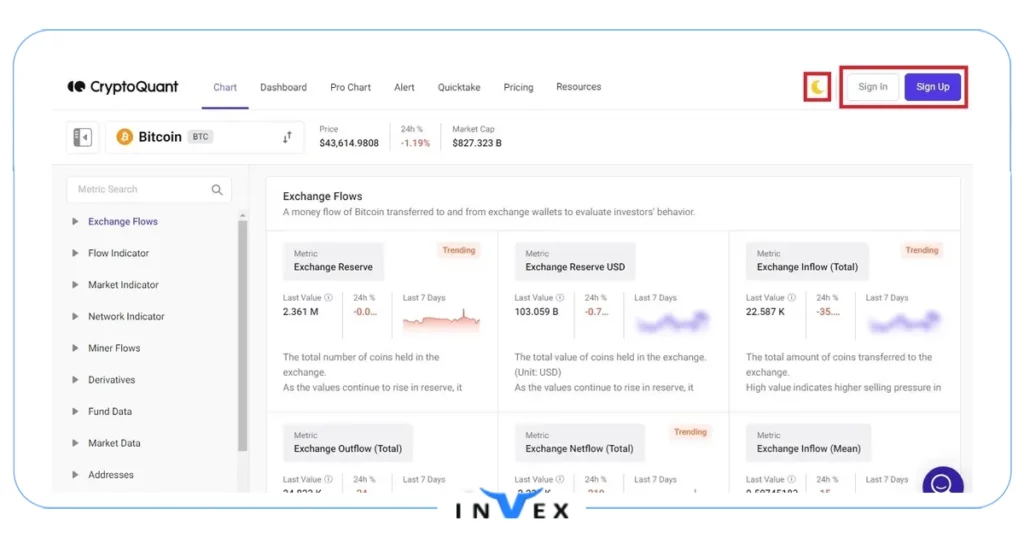Collapse the sidebar panel icon
1024x538 pixels.
[x=82, y=137]
